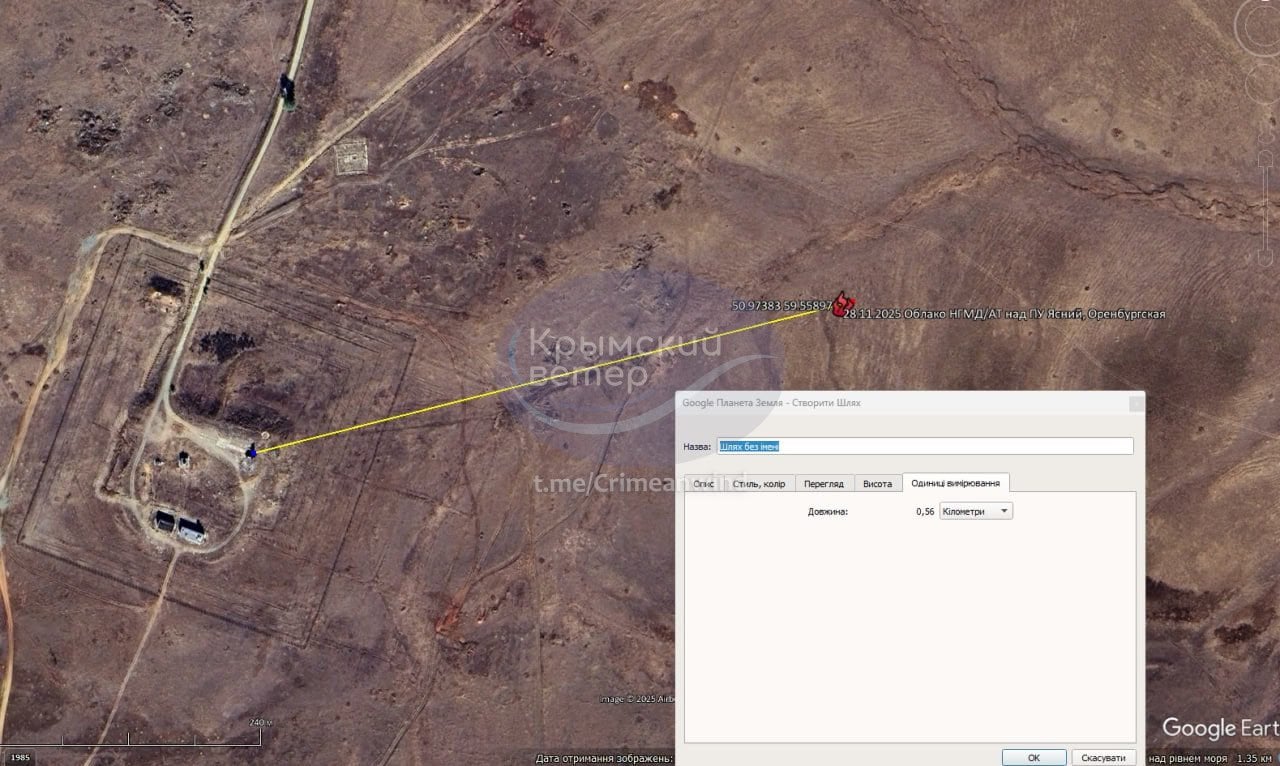
Task: Close the Створити Шлях dialog window
Action: [1136, 403]
